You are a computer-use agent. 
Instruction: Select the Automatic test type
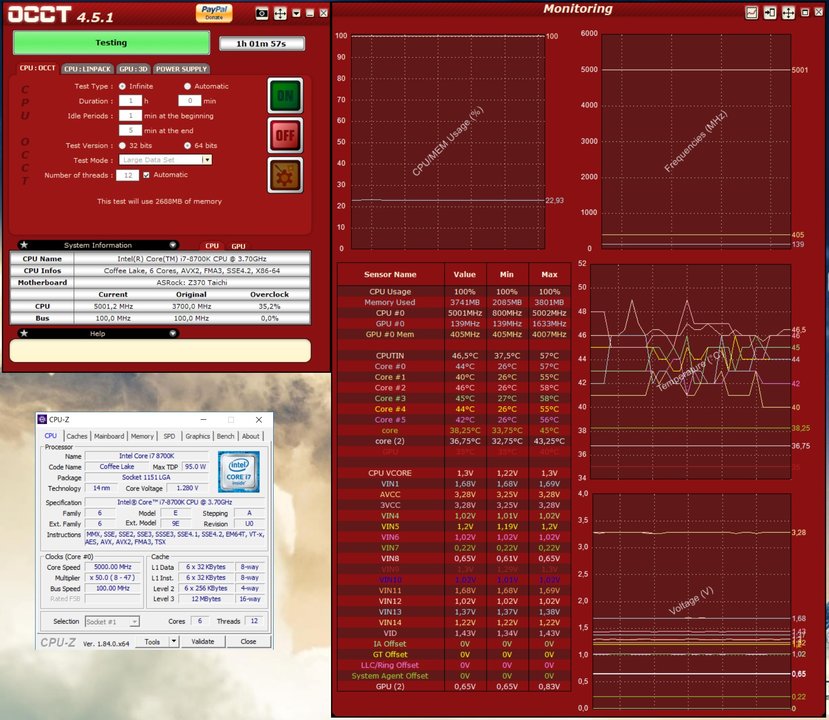(x=187, y=86)
